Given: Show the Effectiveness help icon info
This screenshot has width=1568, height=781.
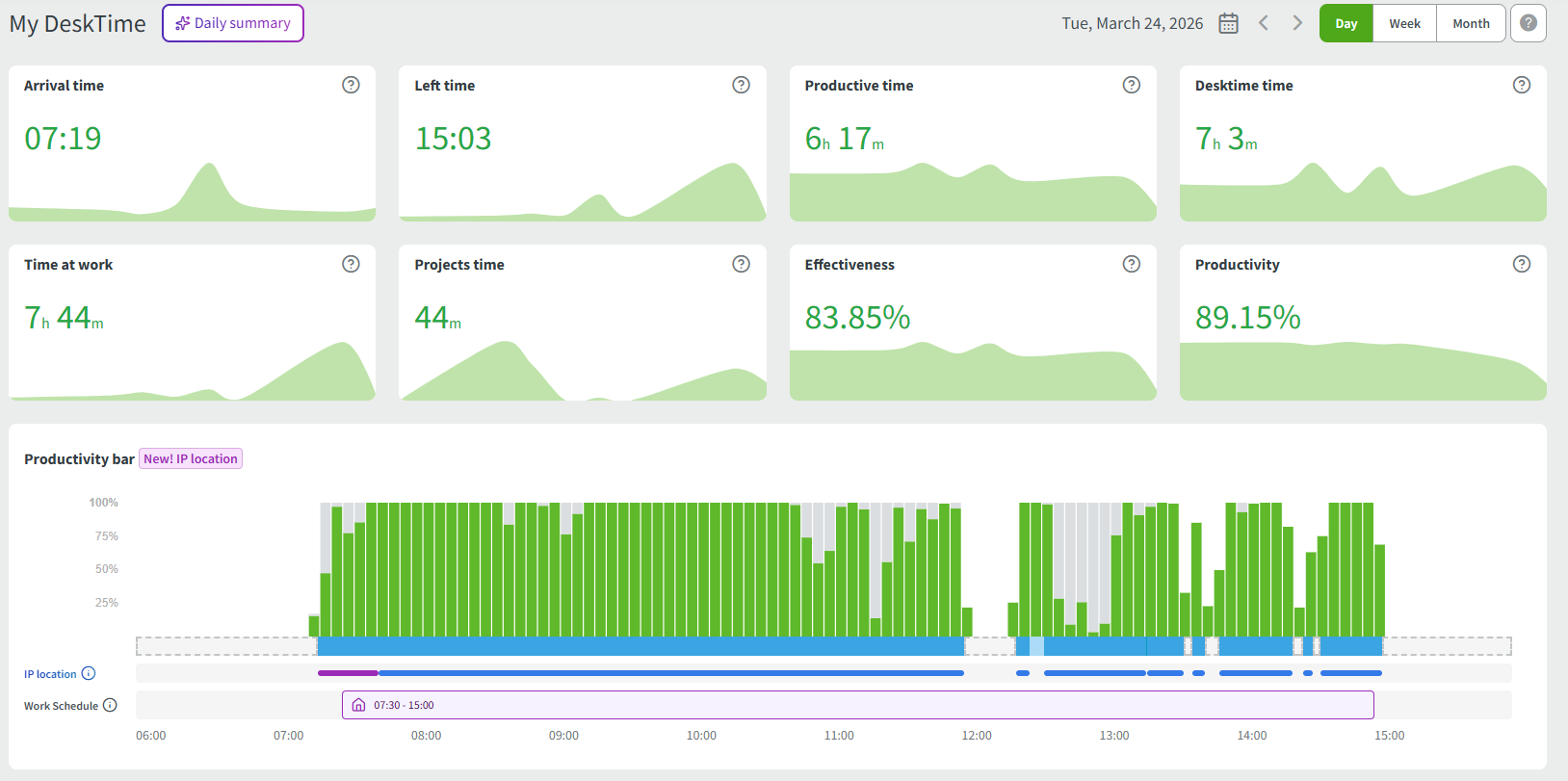Looking at the screenshot, I should [1131, 264].
